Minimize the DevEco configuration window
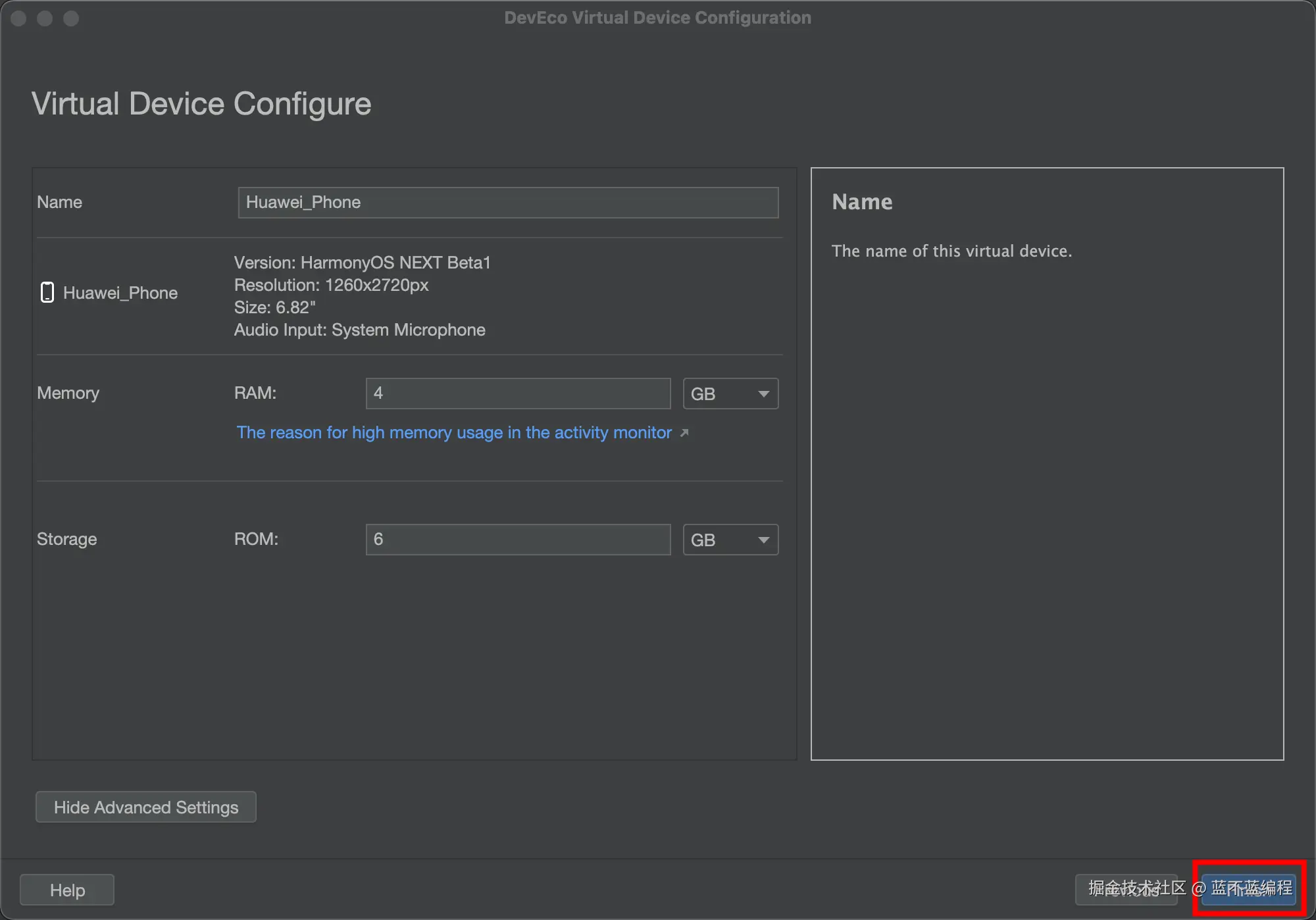Screen dimensions: 1316x920 (45, 18)
